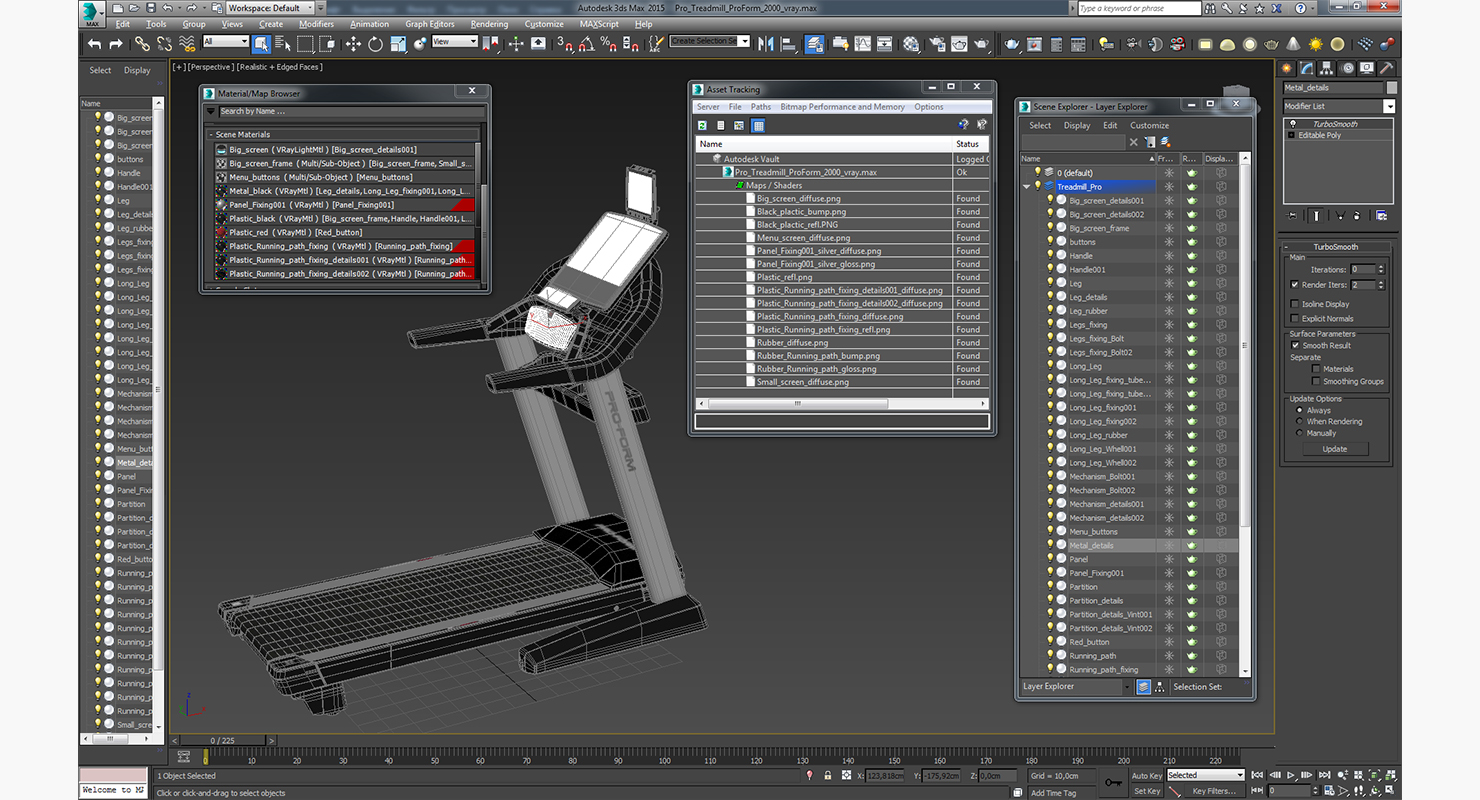Select the Manually update radio option

click(x=1299, y=433)
